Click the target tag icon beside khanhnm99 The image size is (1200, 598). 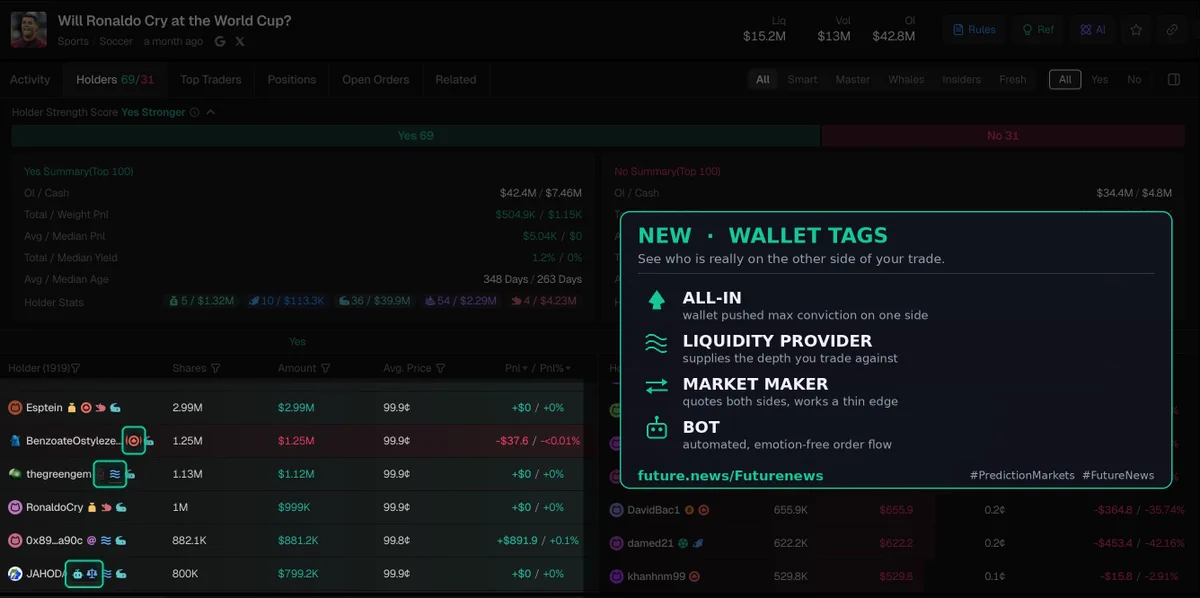695,576
